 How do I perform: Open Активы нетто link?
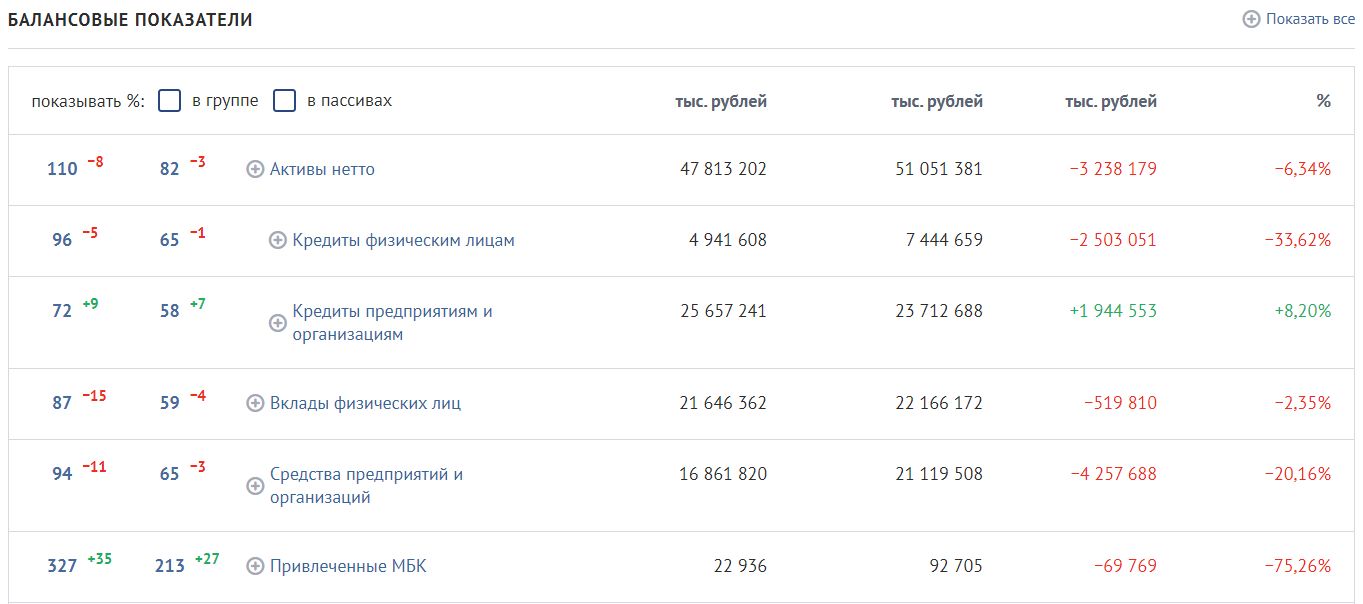point(322,169)
